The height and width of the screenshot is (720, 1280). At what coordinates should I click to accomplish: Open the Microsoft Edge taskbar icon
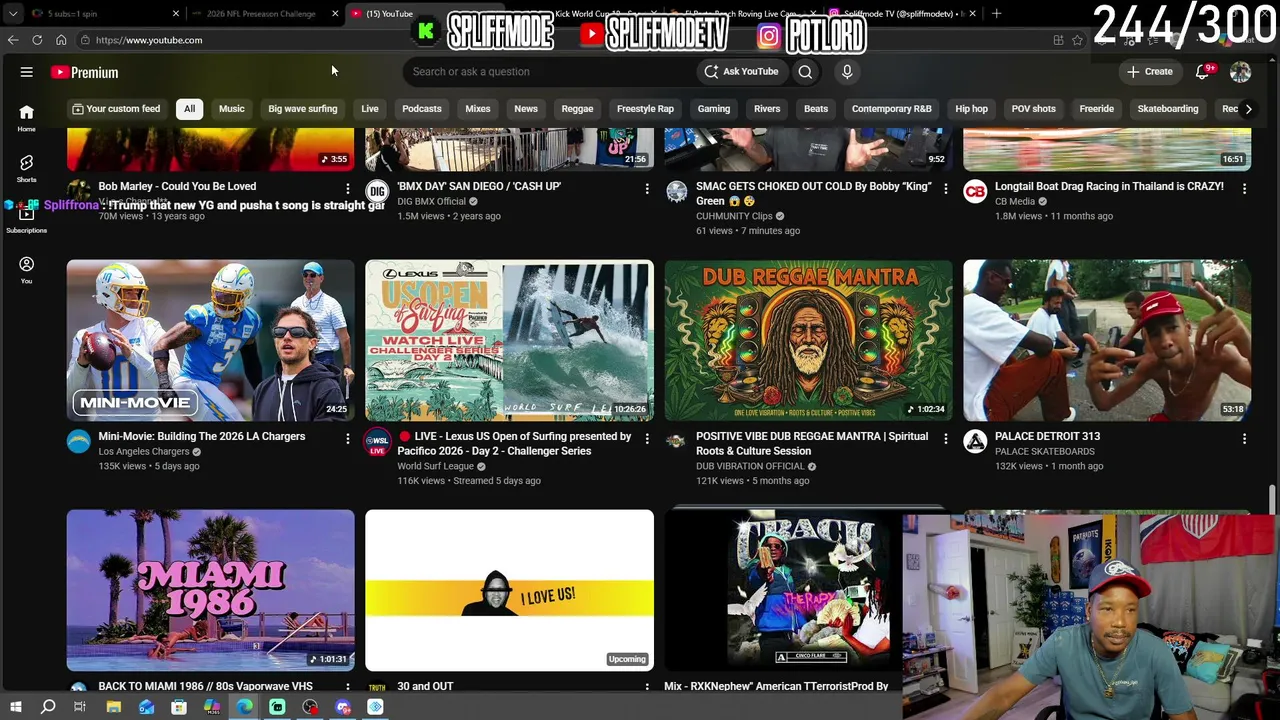tap(245, 707)
